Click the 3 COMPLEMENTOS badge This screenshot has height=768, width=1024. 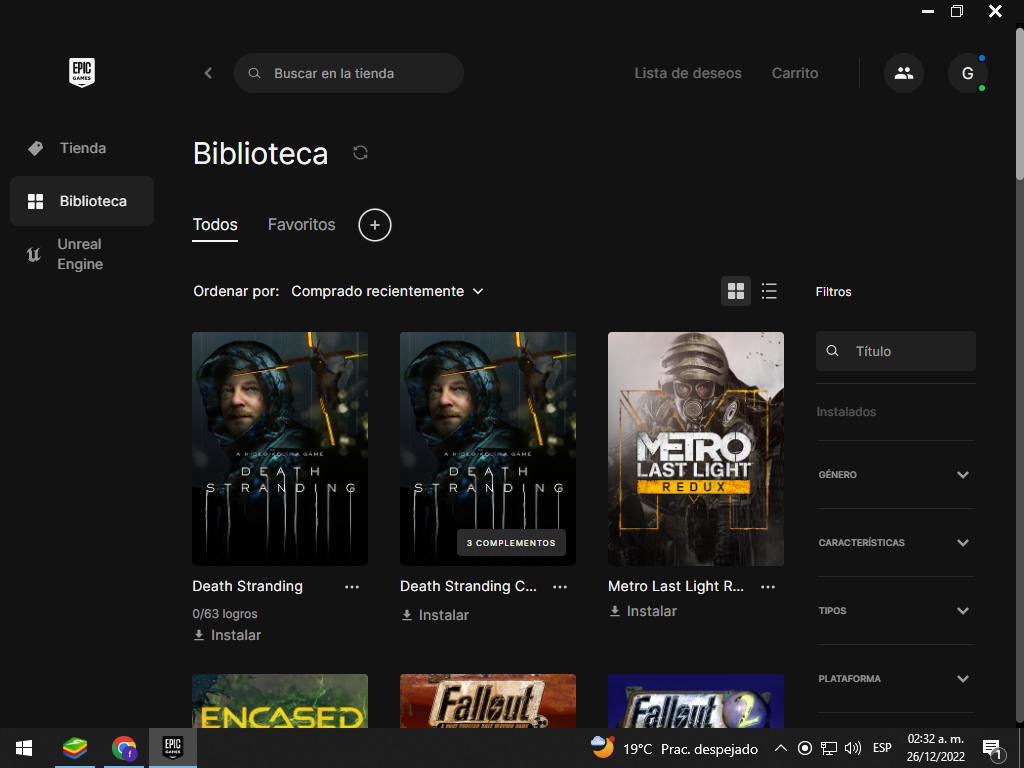tap(511, 543)
